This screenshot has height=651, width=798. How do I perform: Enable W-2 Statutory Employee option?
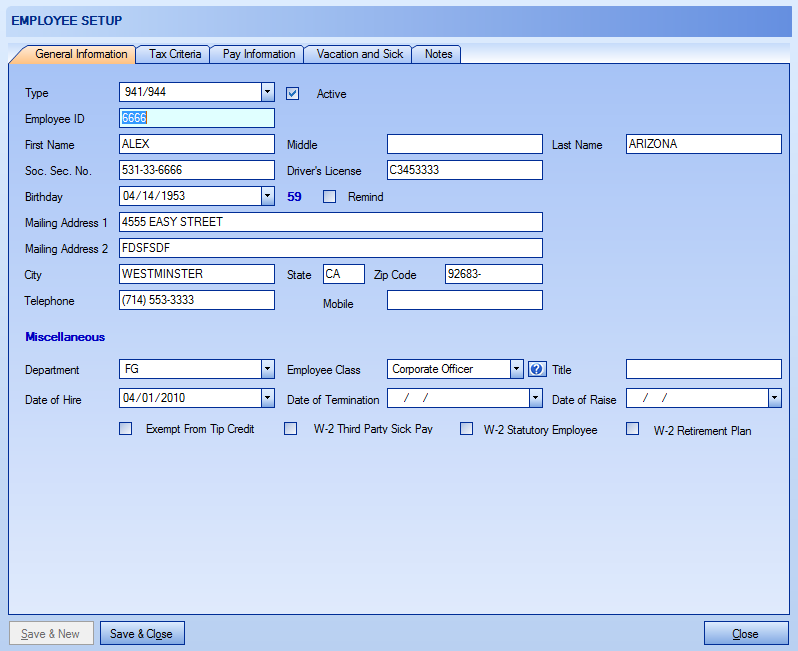click(x=466, y=429)
